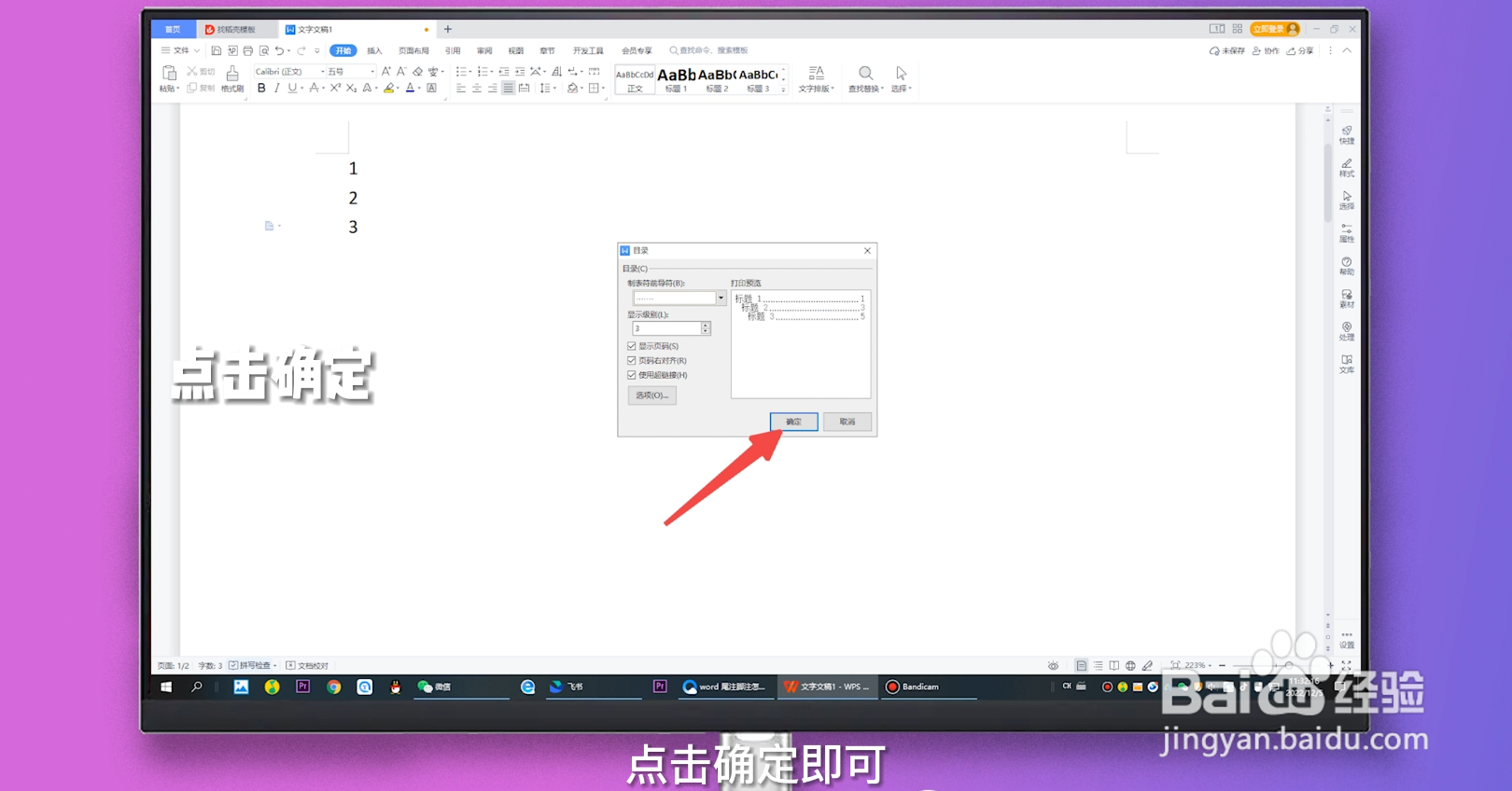The width and height of the screenshot is (1512, 791).
Task: Uncheck the 显示页码(S) checkbox
Action: point(632,346)
